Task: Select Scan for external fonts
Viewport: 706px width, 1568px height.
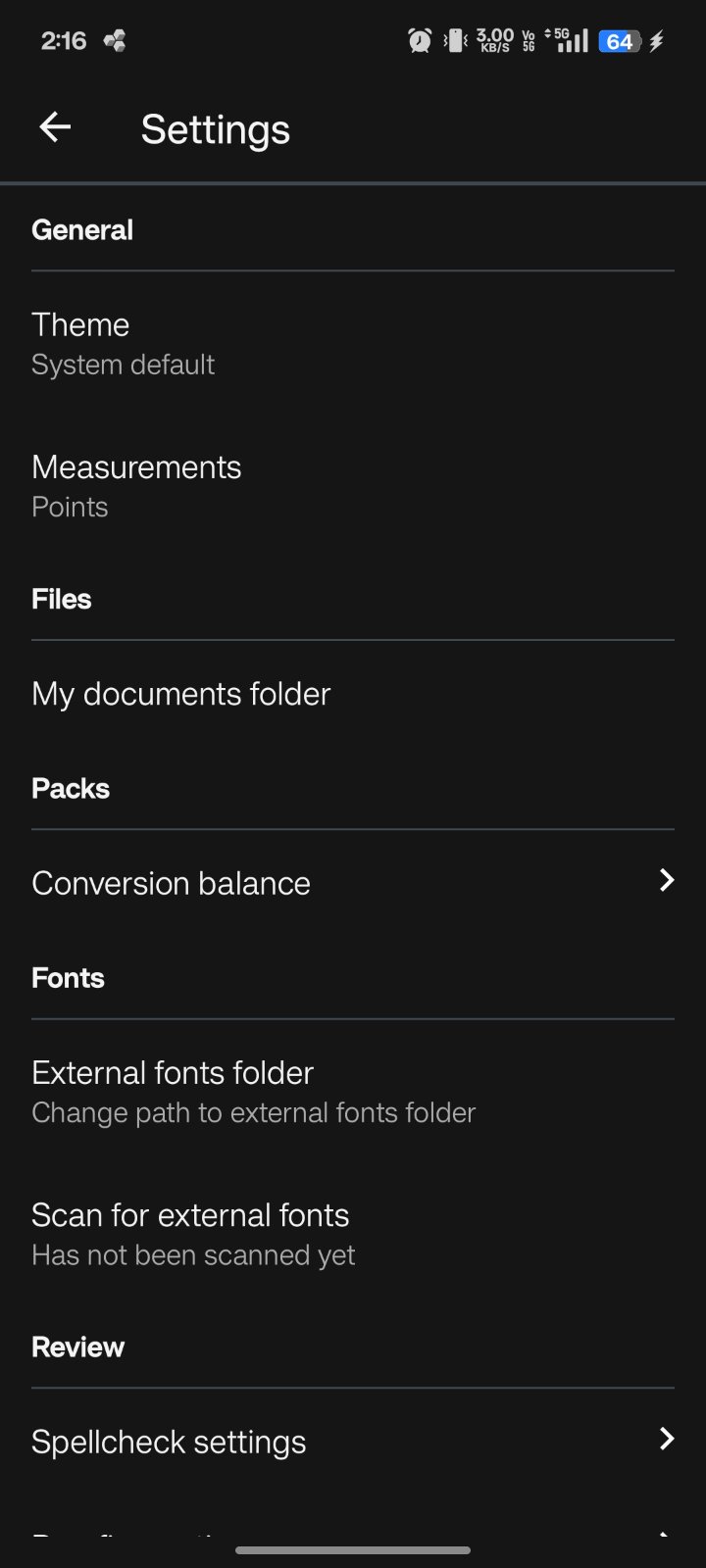Action: pyautogui.click(x=193, y=1233)
